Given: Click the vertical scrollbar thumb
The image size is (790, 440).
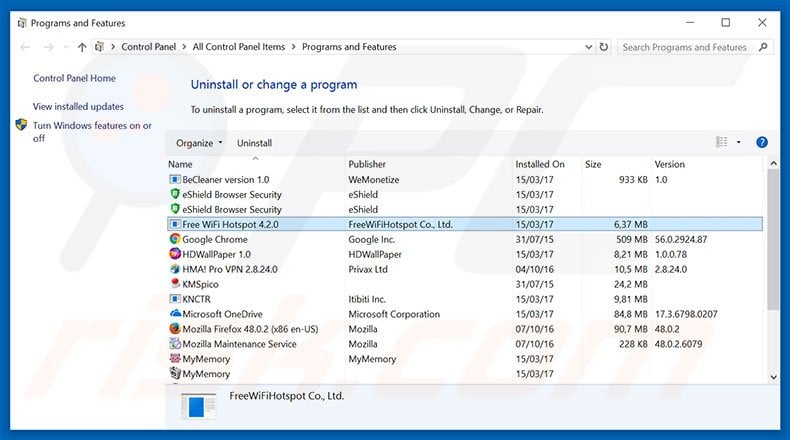Looking at the screenshot, I should (773, 239).
